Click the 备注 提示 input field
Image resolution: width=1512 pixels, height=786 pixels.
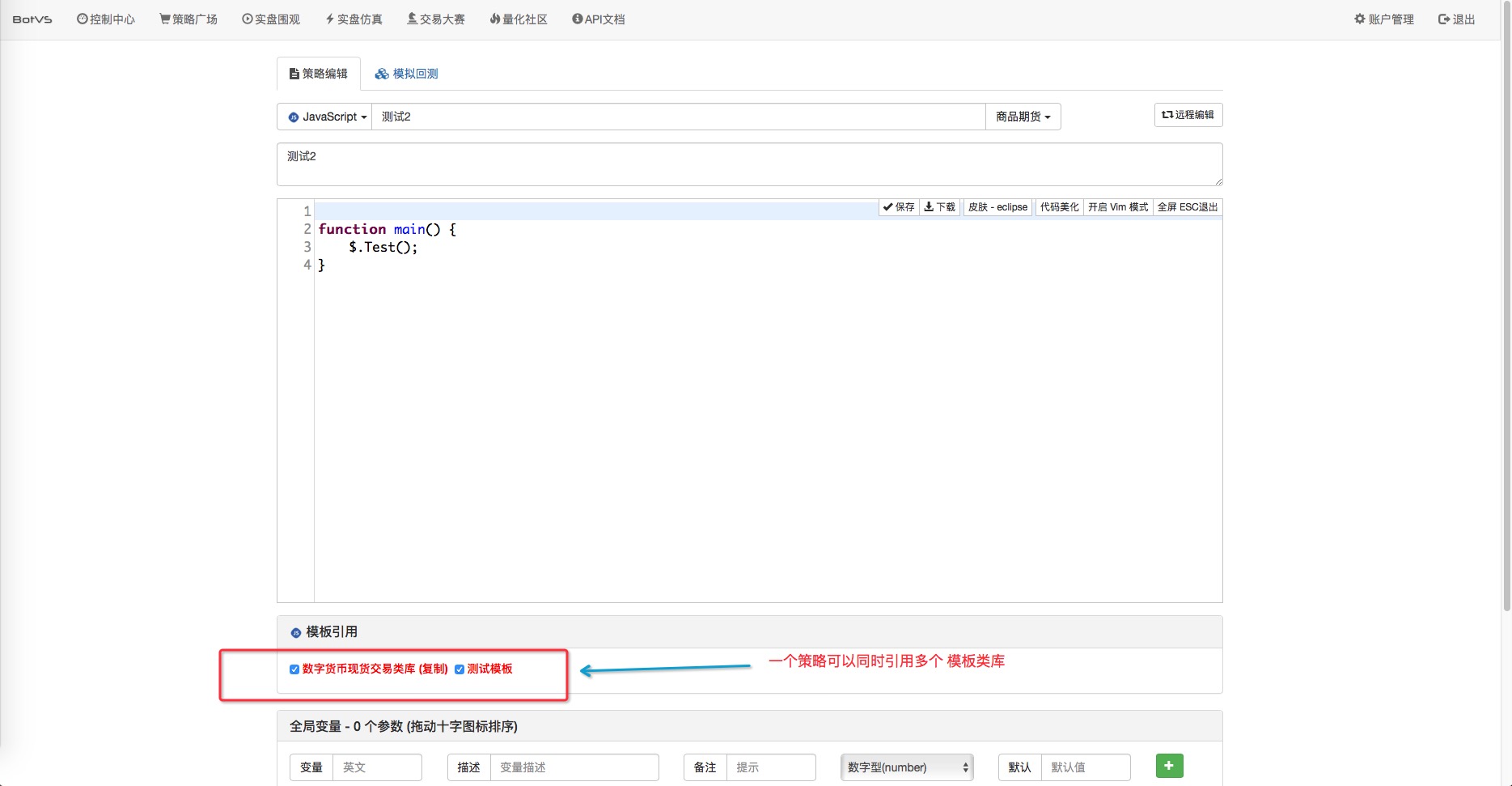771,767
